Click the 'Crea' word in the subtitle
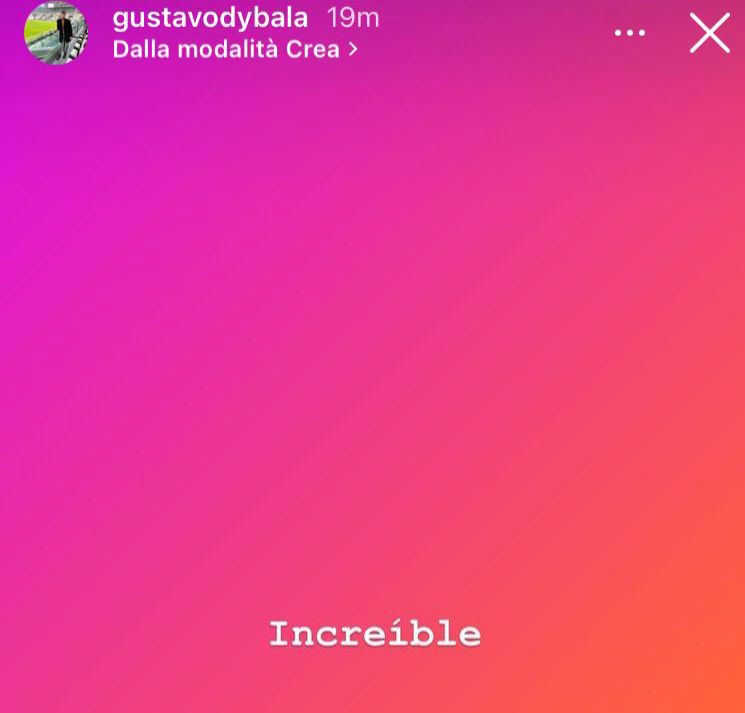This screenshot has height=713, width=745. point(313,50)
